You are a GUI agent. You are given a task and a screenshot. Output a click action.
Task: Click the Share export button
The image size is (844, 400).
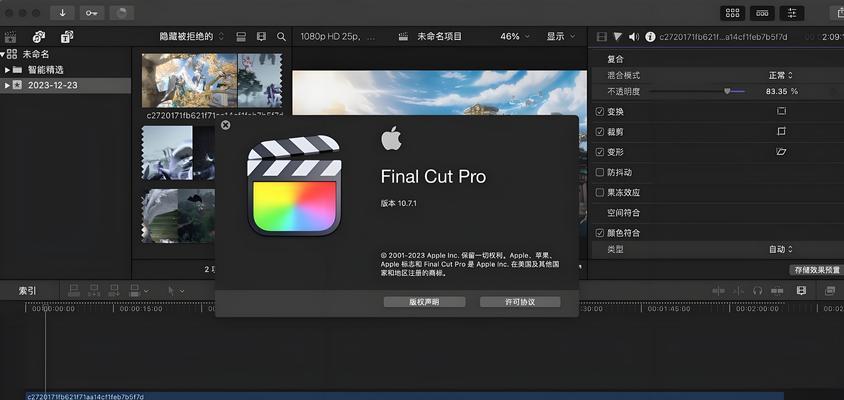point(837,13)
